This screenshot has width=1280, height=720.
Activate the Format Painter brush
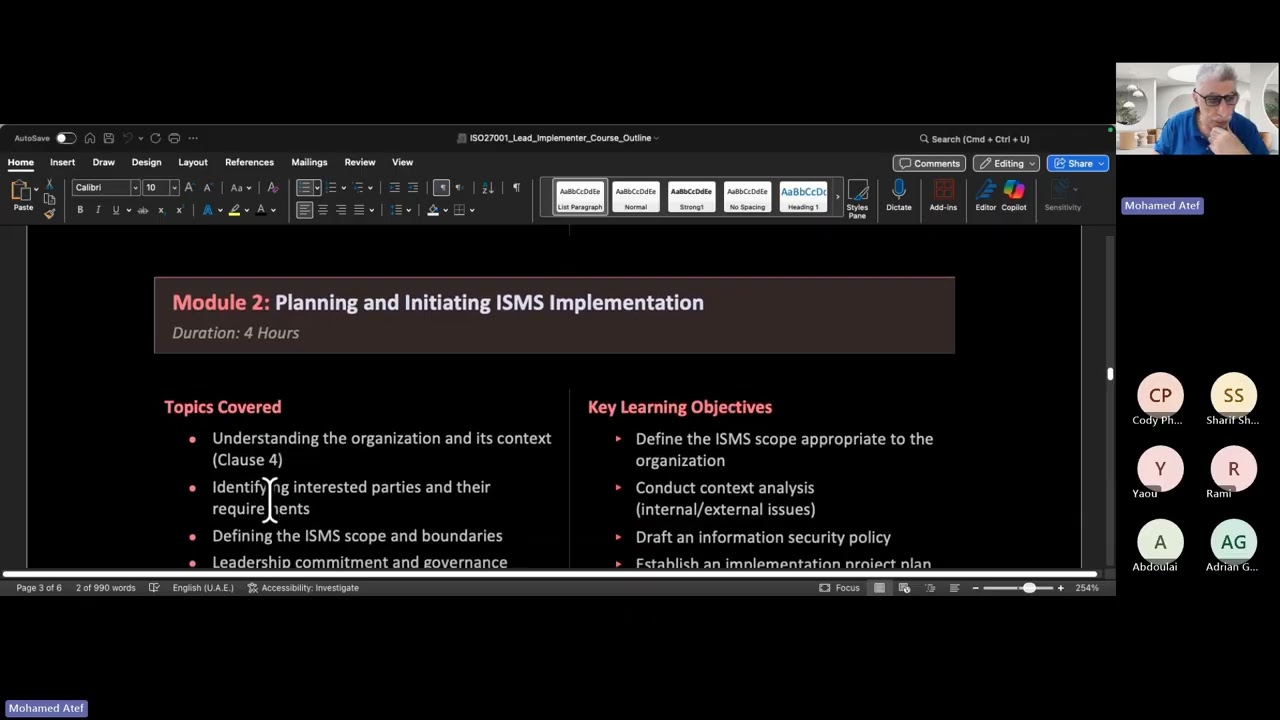point(49,213)
